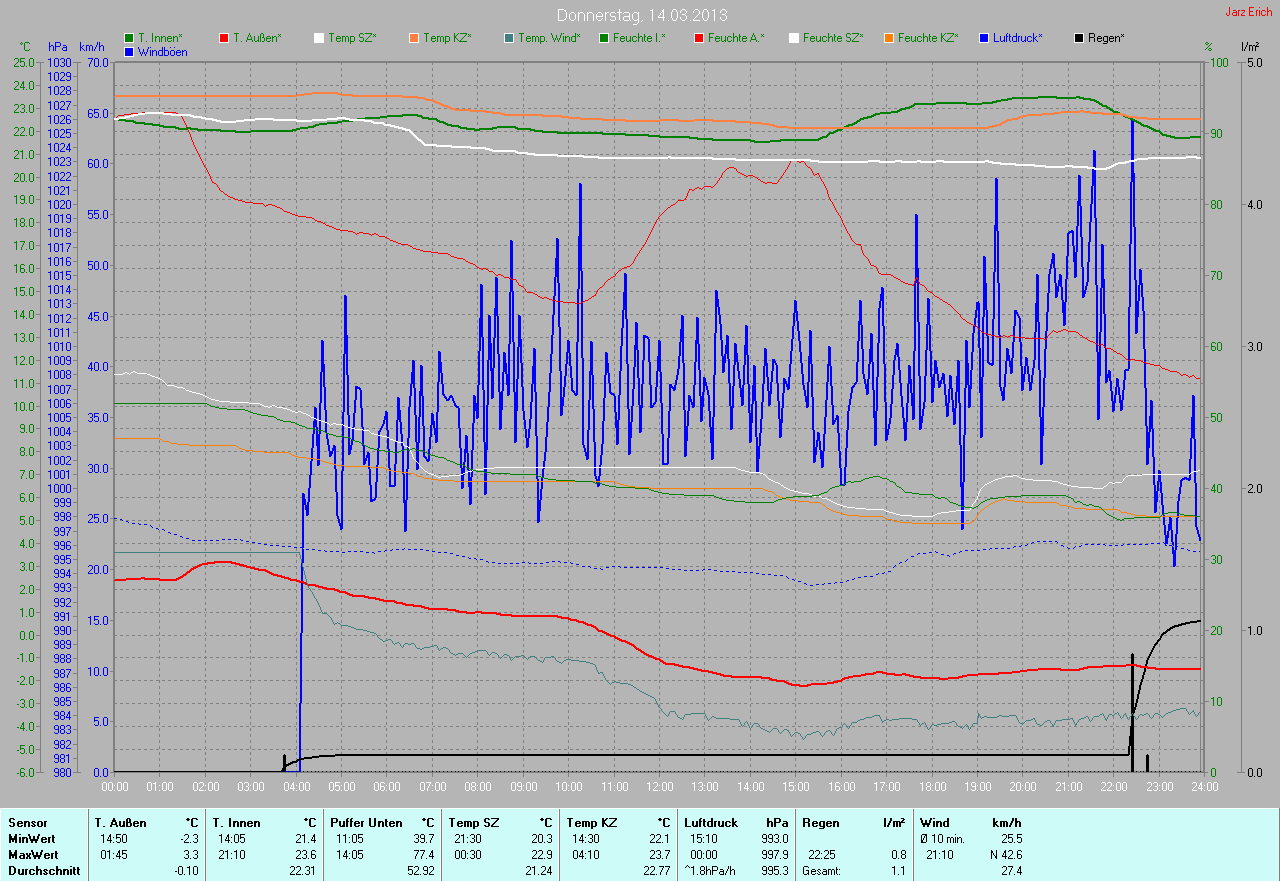Click the T. Außen minimum value '-2.3'
Viewport: 1280px width, 881px height.
point(188,839)
